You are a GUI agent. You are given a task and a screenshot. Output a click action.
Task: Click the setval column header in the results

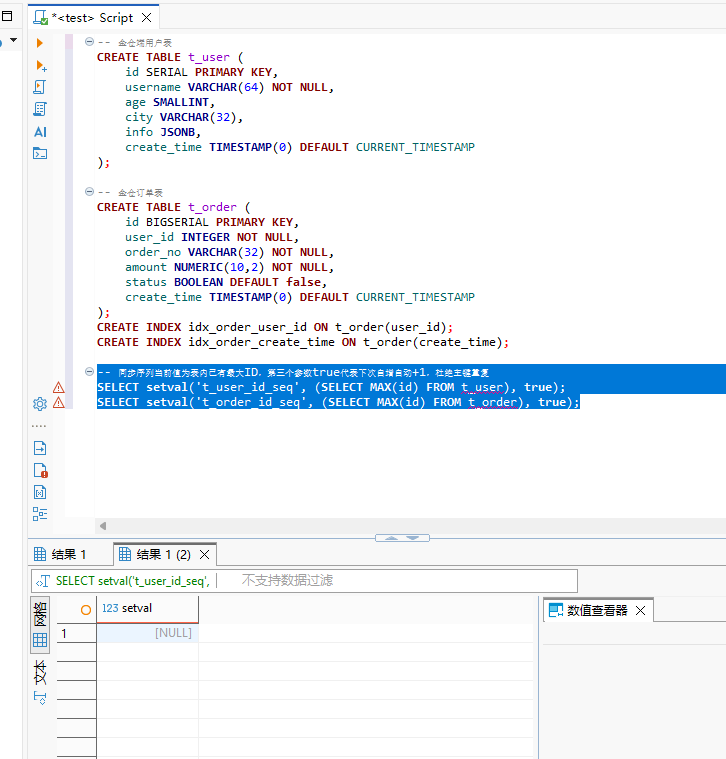point(148,608)
